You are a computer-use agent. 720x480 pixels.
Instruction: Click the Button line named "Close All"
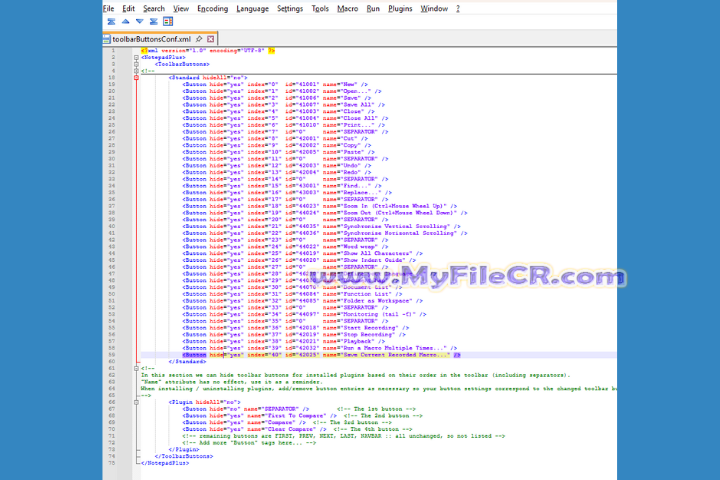(x=286, y=119)
